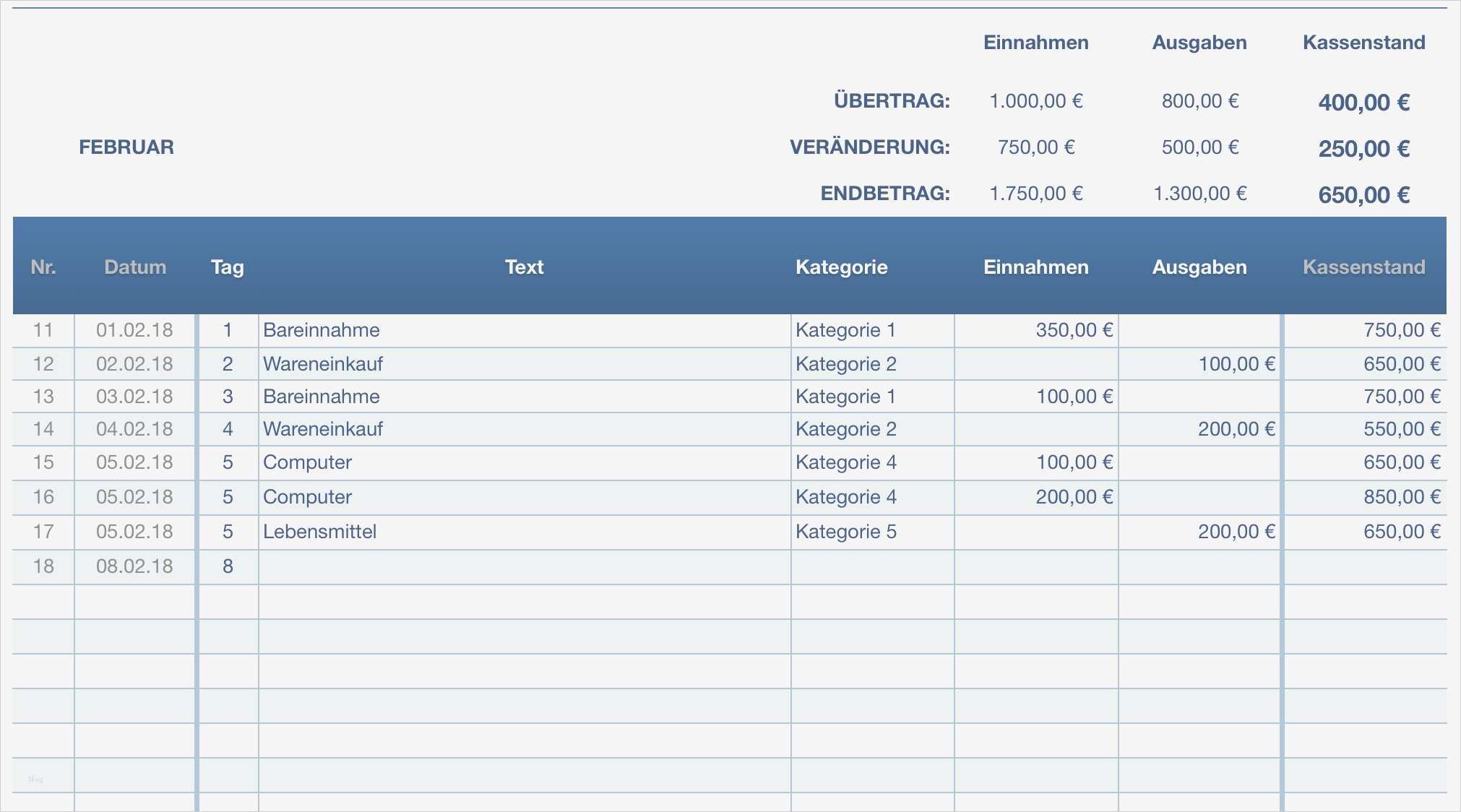Image resolution: width=1461 pixels, height=812 pixels.
Task: Click the VERÄNDERUNG Ausgaben value 500,00 €
Action: point(1199,147)
